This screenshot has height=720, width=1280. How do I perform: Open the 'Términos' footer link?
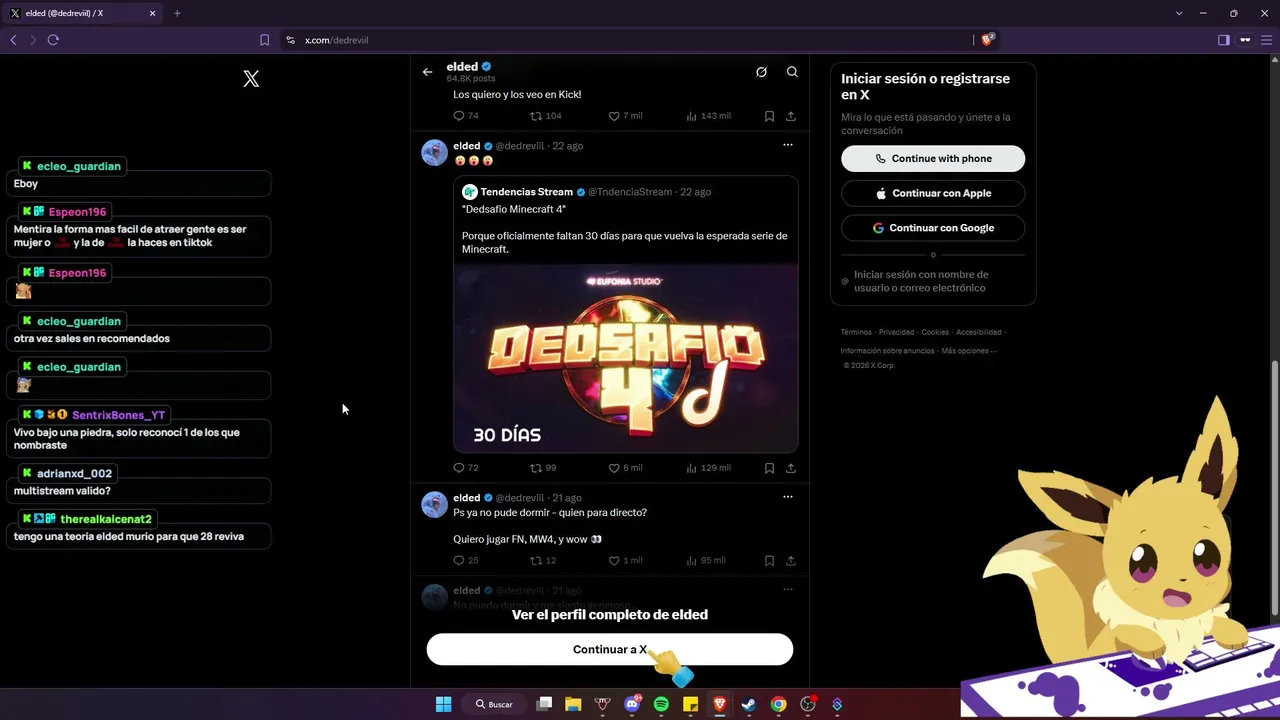pyautogui.click(x=856, y=332)
